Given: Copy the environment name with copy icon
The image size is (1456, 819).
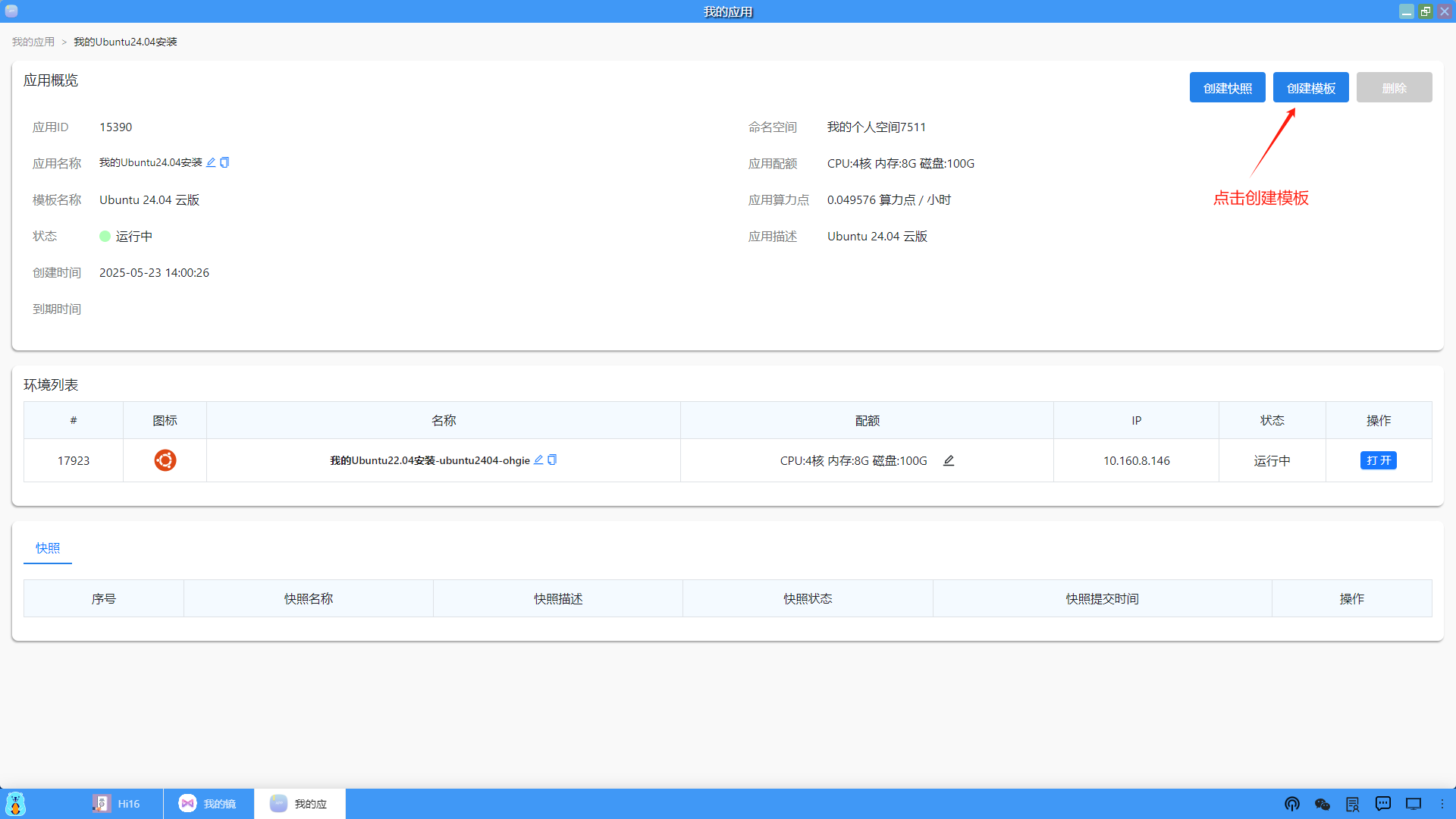Looking at the screenshot, I should point(552,460).
